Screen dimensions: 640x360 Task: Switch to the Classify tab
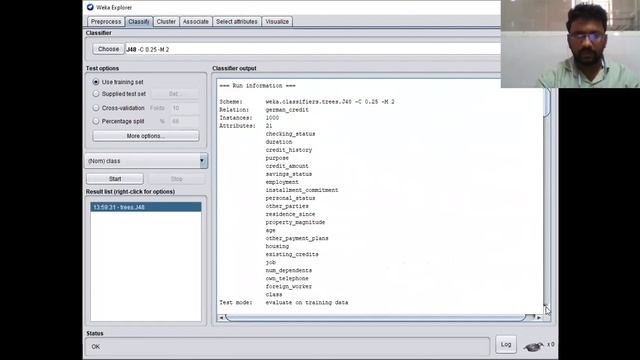pyautogui.click(x=139, y=22)
